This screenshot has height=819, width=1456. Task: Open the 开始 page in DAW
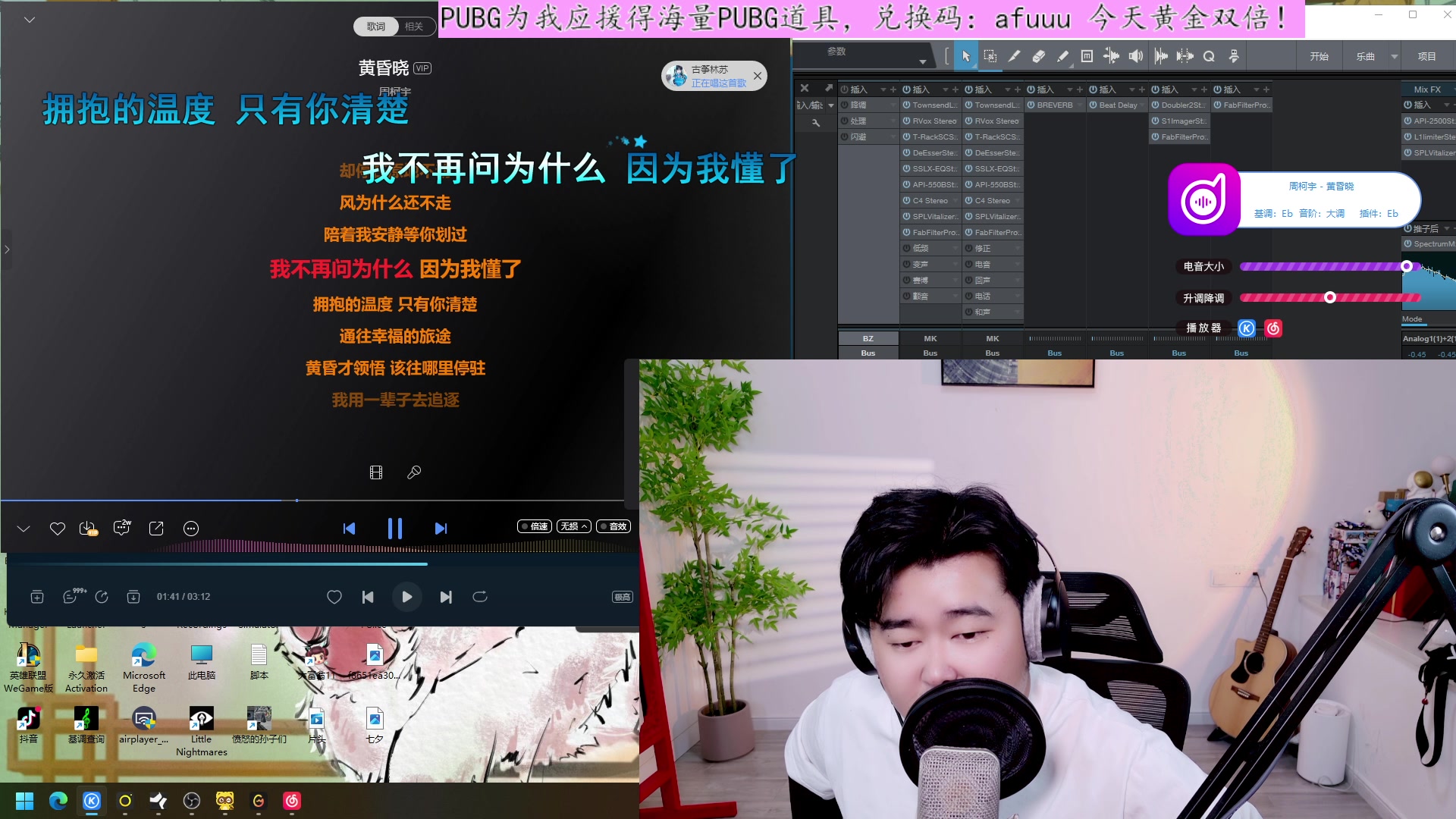click(x=1319, y=56)
